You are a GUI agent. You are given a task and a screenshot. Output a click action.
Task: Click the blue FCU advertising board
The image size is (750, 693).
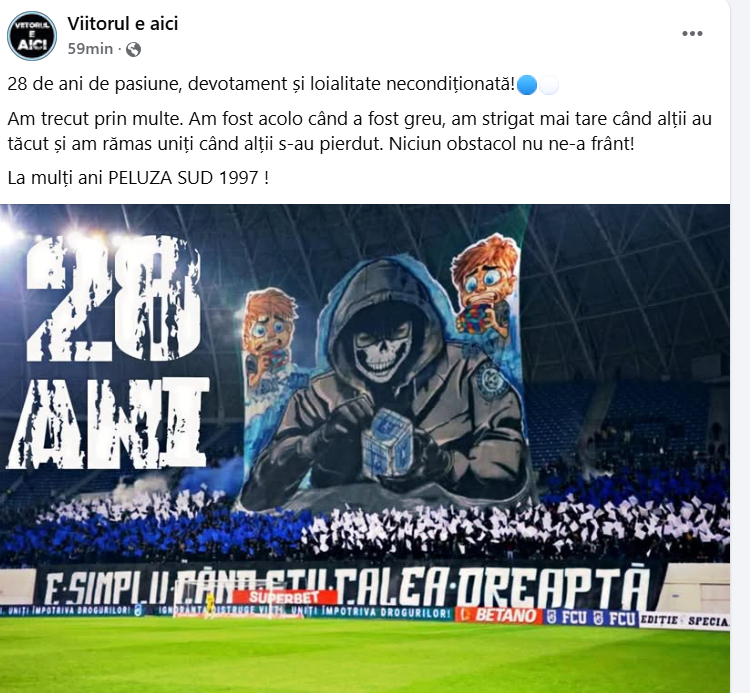pos(591,618)
